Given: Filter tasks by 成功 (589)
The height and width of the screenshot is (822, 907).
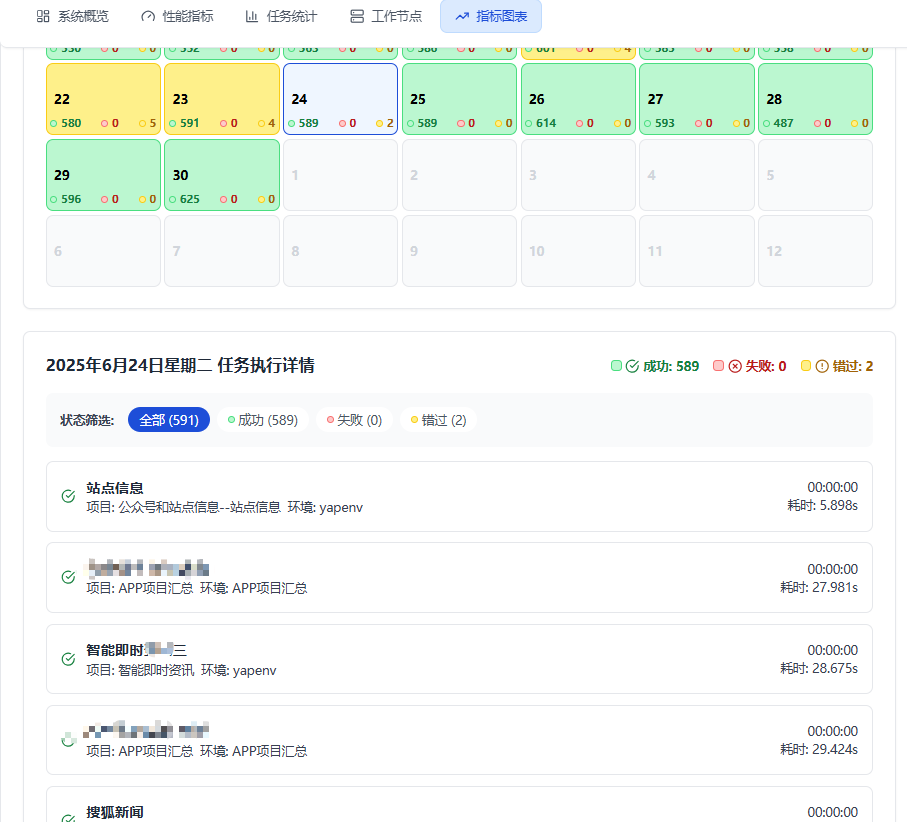Looking at the screenshot, I should click(x=262, y=419).
